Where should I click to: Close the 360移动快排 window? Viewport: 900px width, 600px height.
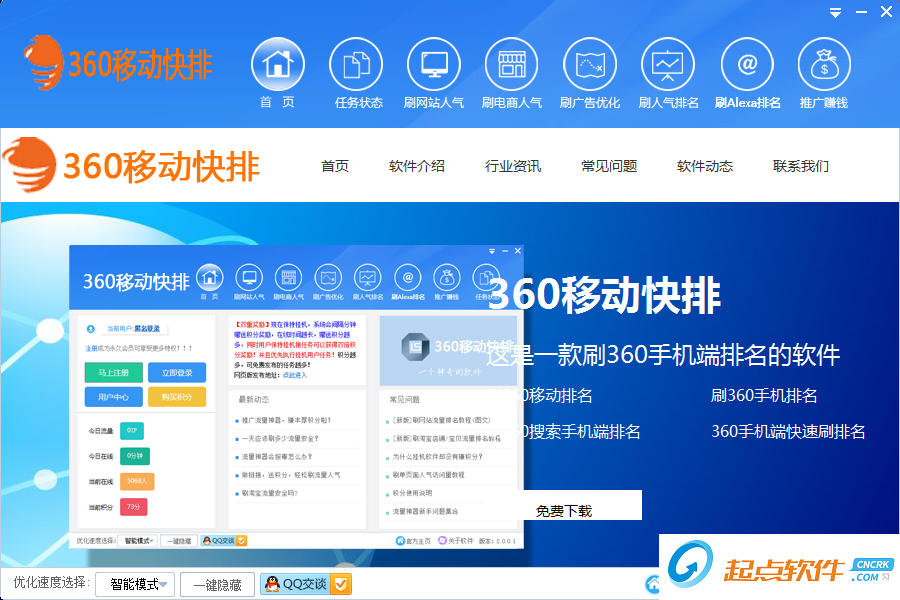coord(886,12)
